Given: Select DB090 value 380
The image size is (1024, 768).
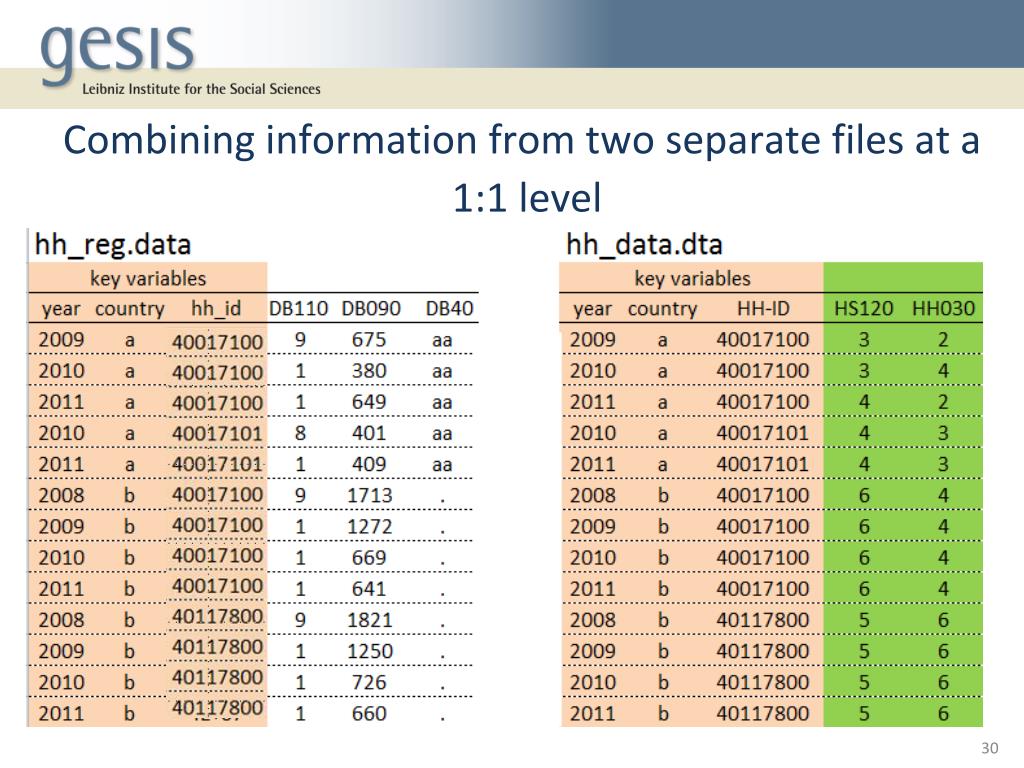Looking at the screenshot, I should (x=369, y=371).
